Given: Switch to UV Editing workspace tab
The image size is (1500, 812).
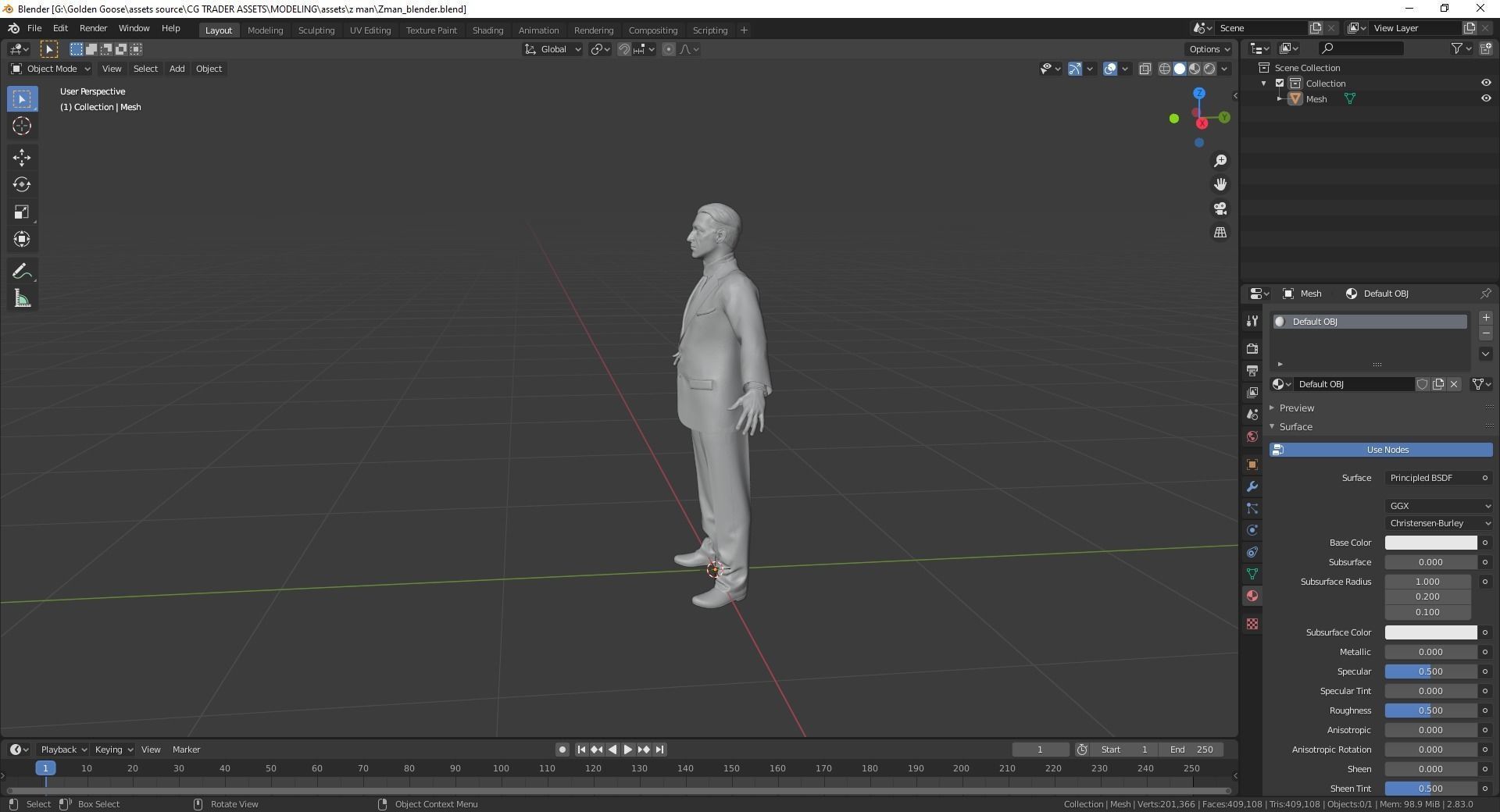Looking at the screenshot, I should tap(370, 30).
